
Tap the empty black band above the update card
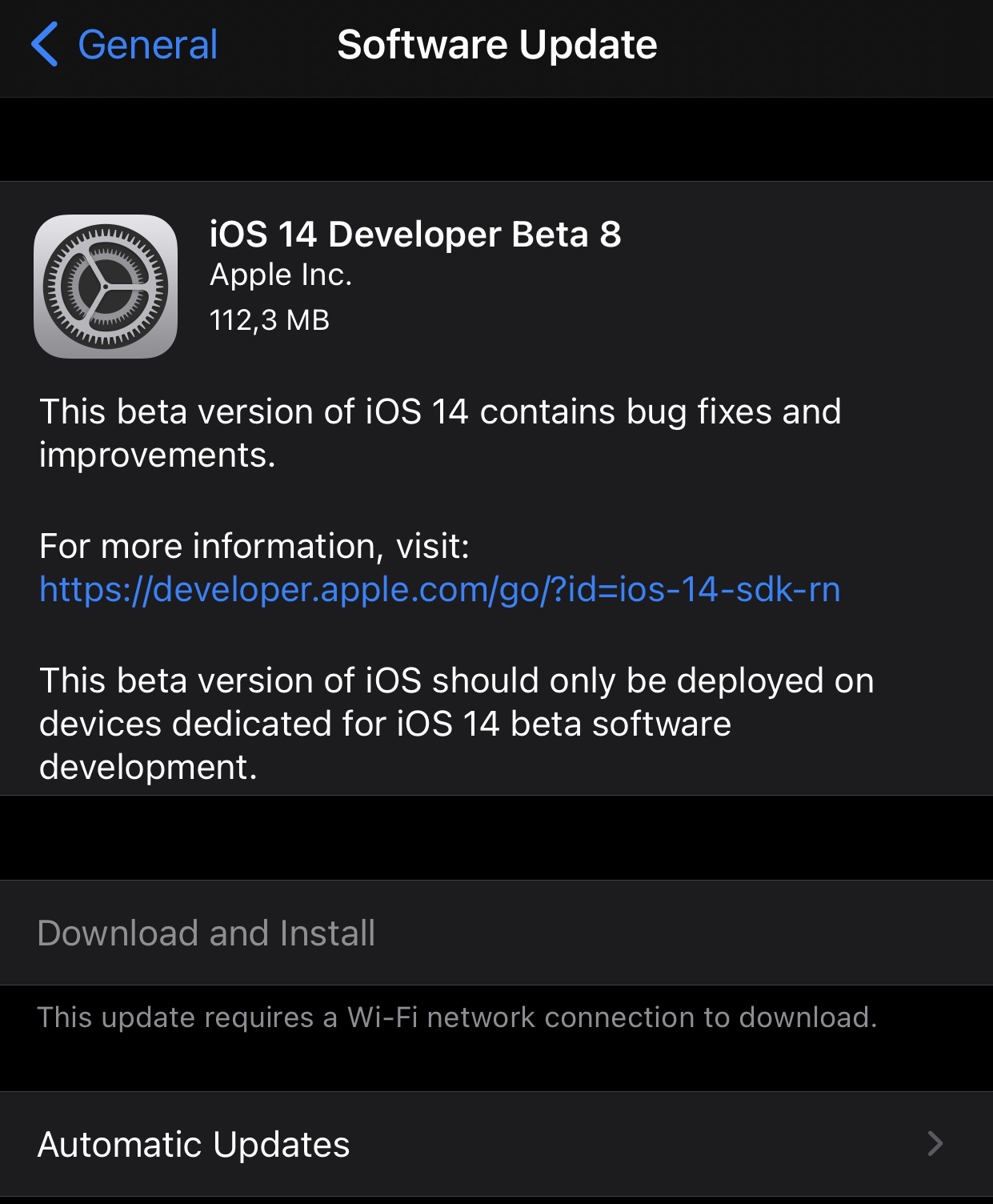(x=496, y=139)
